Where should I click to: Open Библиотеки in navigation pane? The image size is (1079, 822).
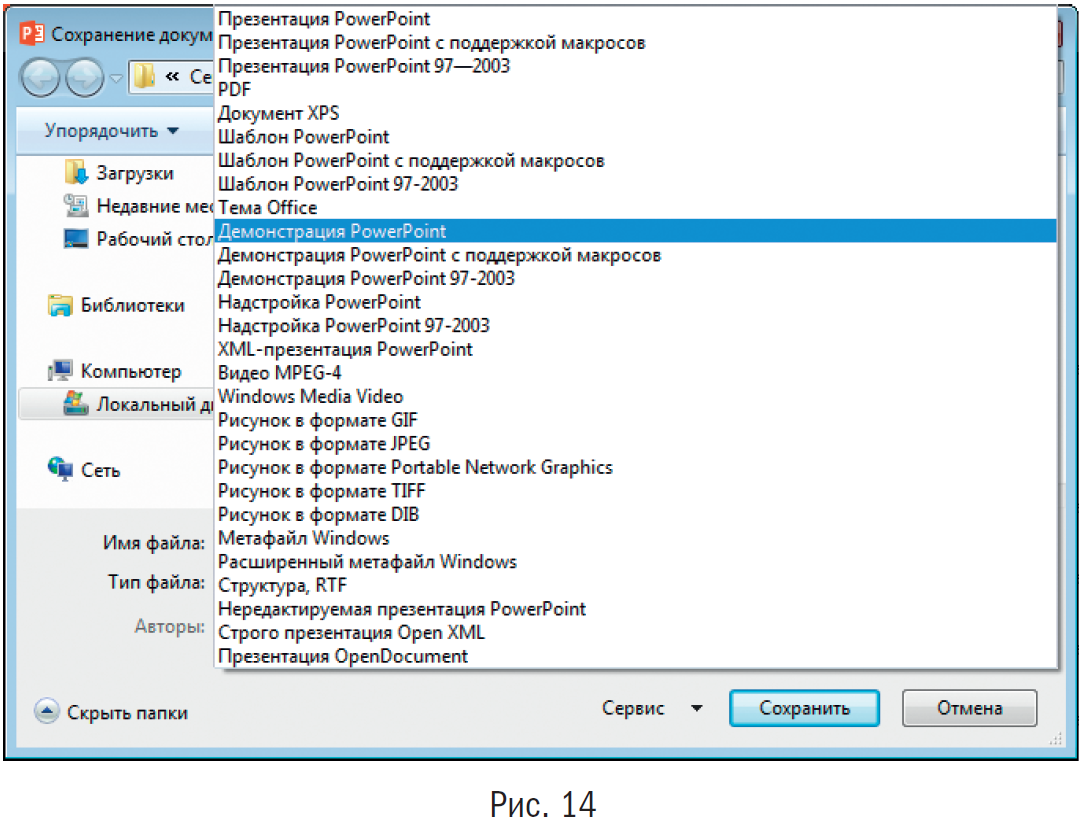pos(132,306)
